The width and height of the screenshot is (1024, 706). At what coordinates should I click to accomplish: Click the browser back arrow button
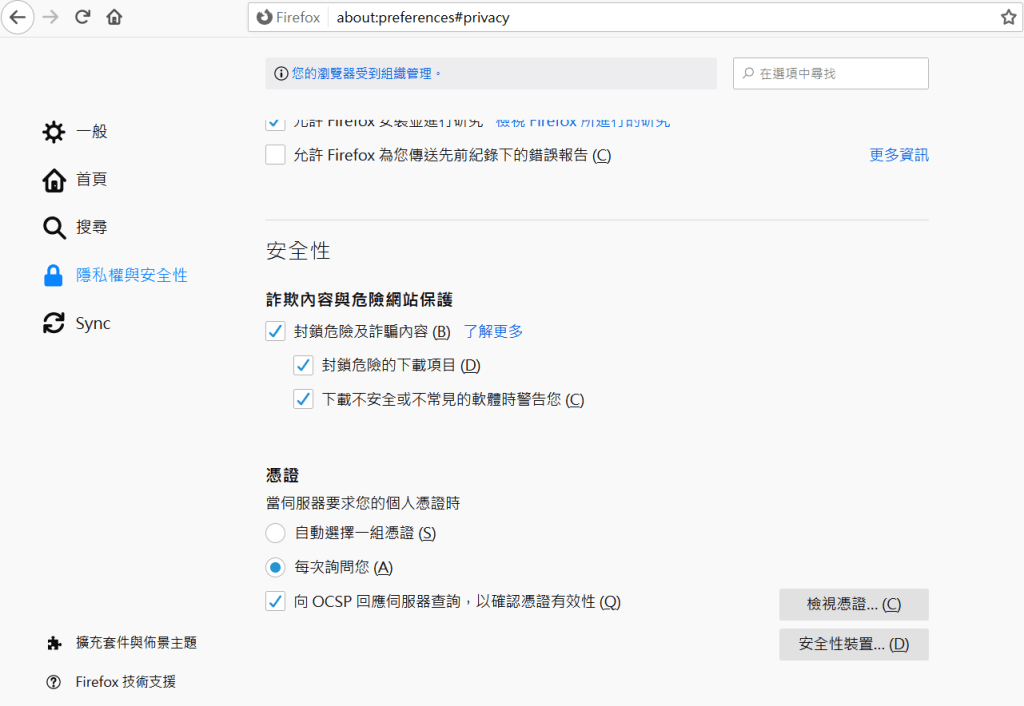coord(18,17)
